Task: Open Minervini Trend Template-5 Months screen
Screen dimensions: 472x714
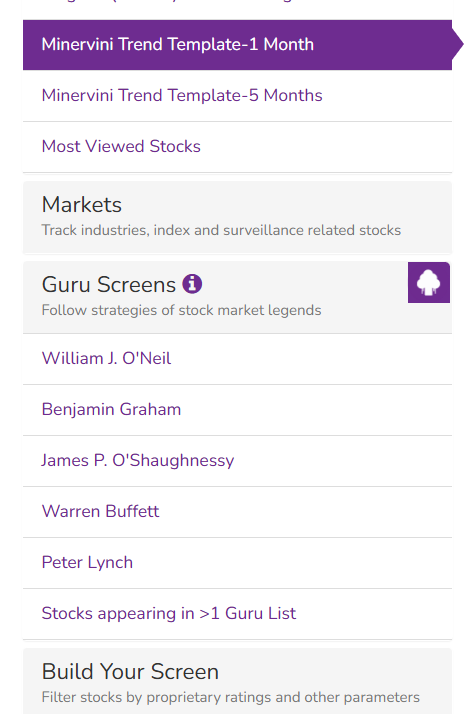Action: 237,96
